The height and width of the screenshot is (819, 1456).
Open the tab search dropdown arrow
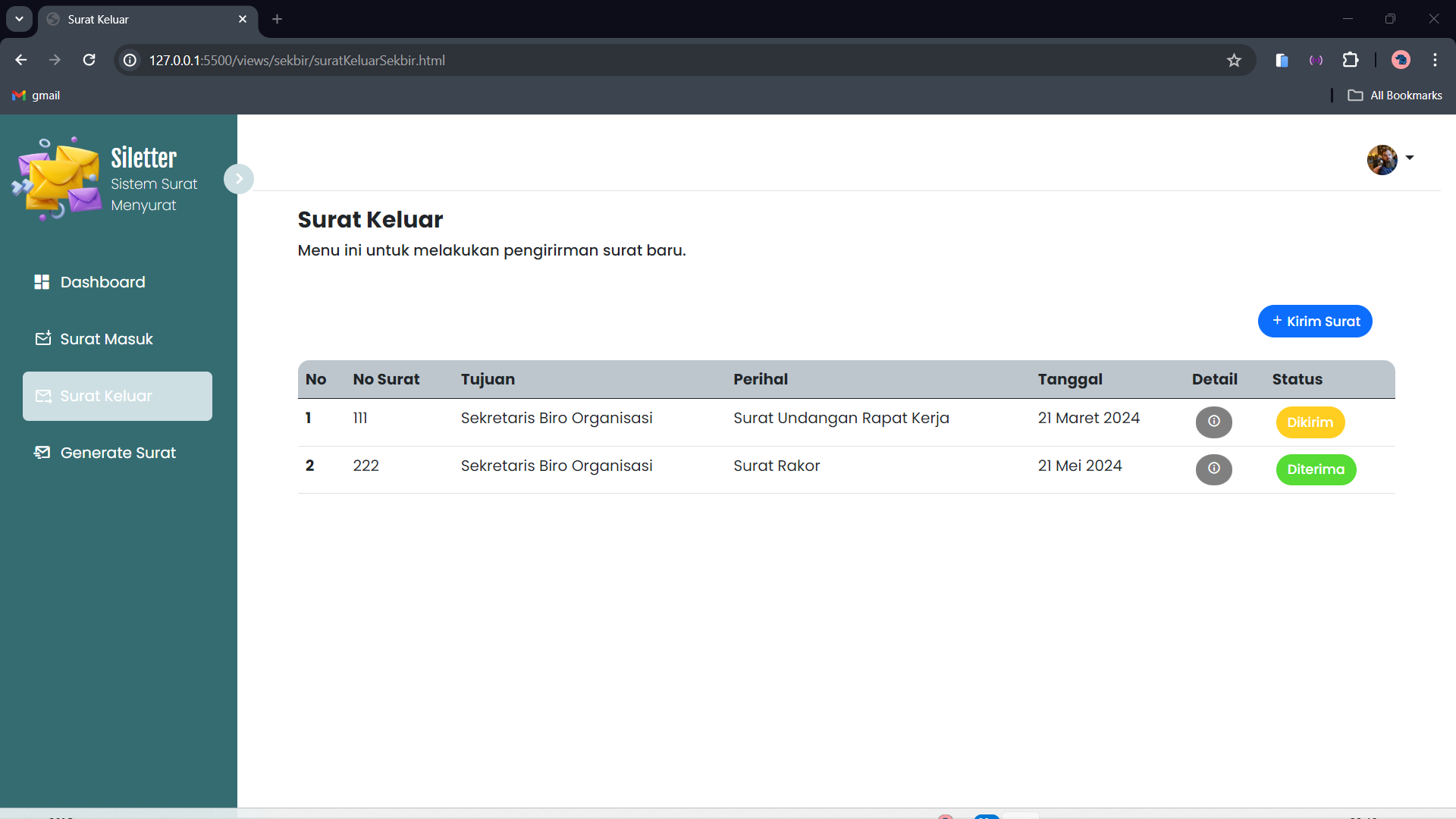(19, 19)
